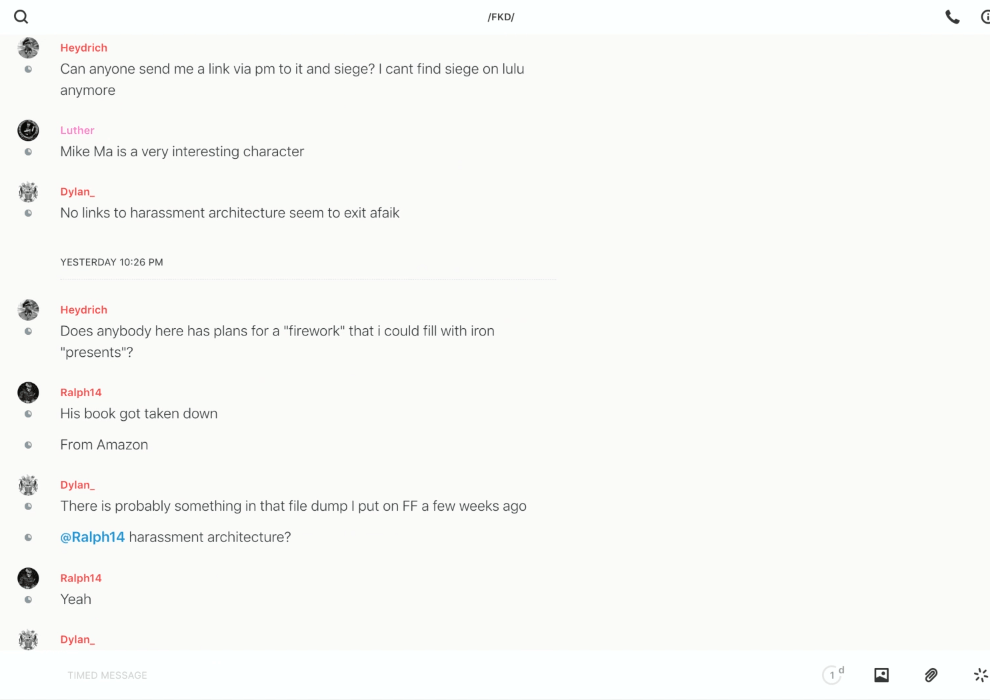Viewport: 990px width, 700px height.
Task: Click the /FKD/ conversation title
Action: click(500, 17)
